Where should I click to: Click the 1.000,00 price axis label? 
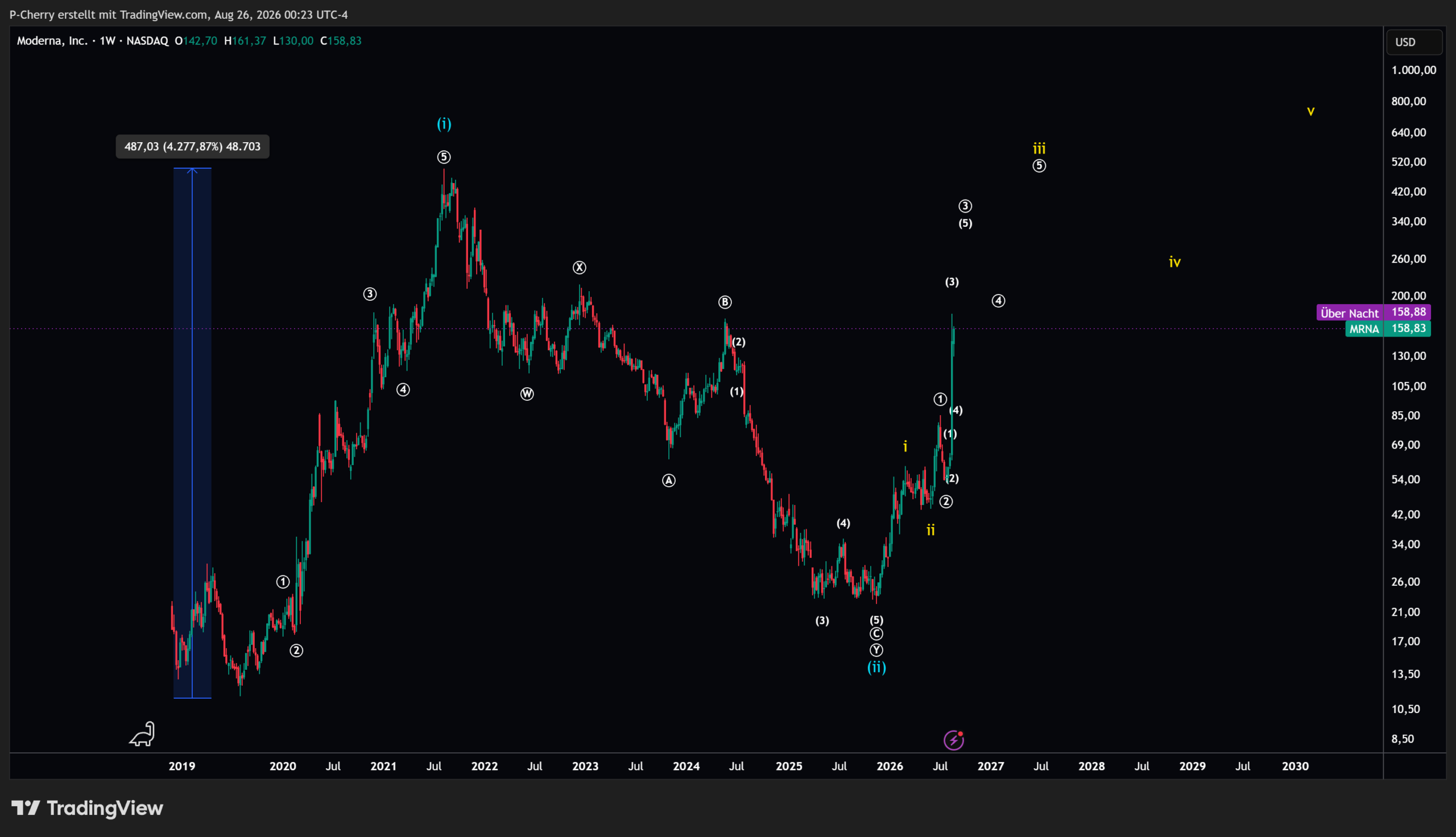1413,70
